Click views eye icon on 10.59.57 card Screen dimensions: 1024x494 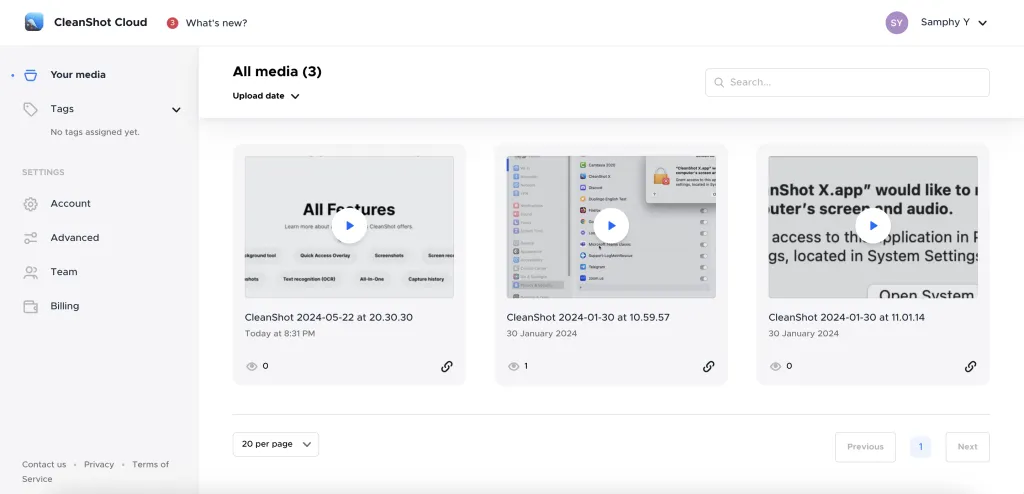[513, 367]
